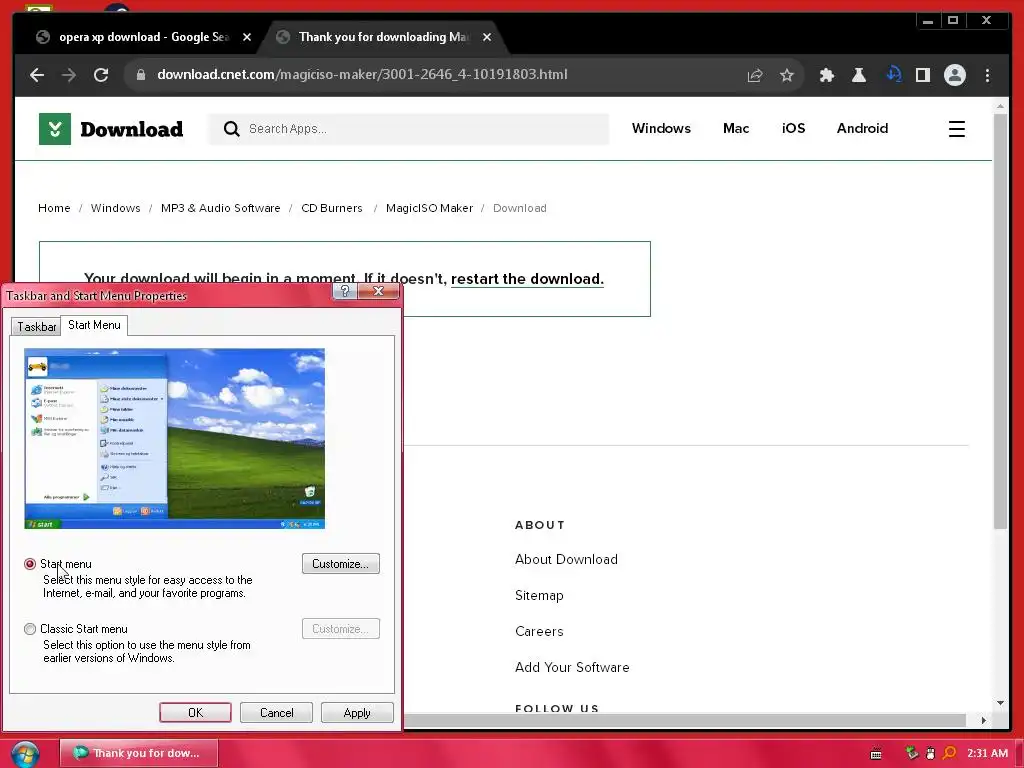
Task: Bookmark this page with the star icon
Action: (x=787, y=75)
